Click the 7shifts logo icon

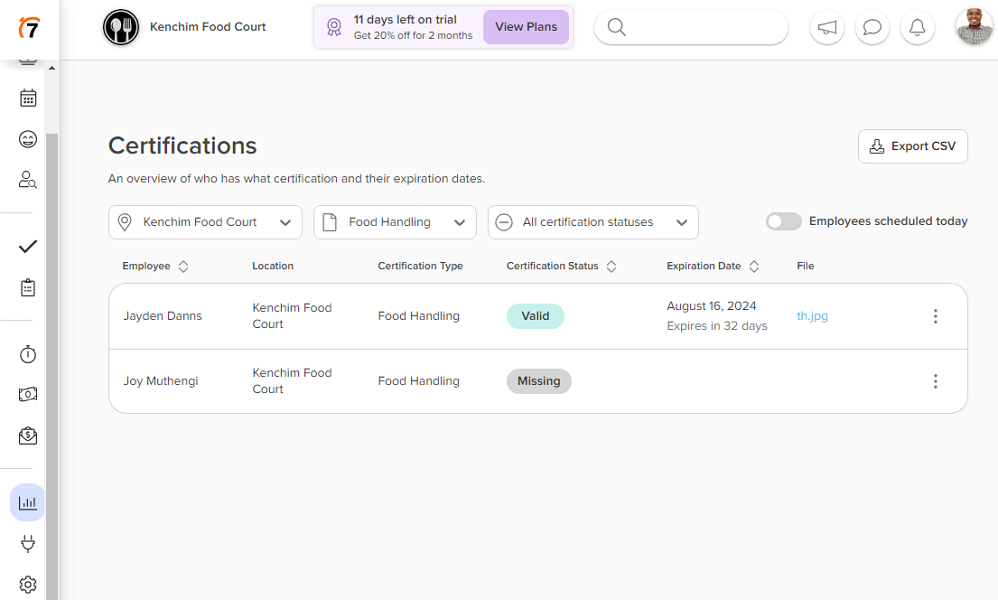coord(29,27)
